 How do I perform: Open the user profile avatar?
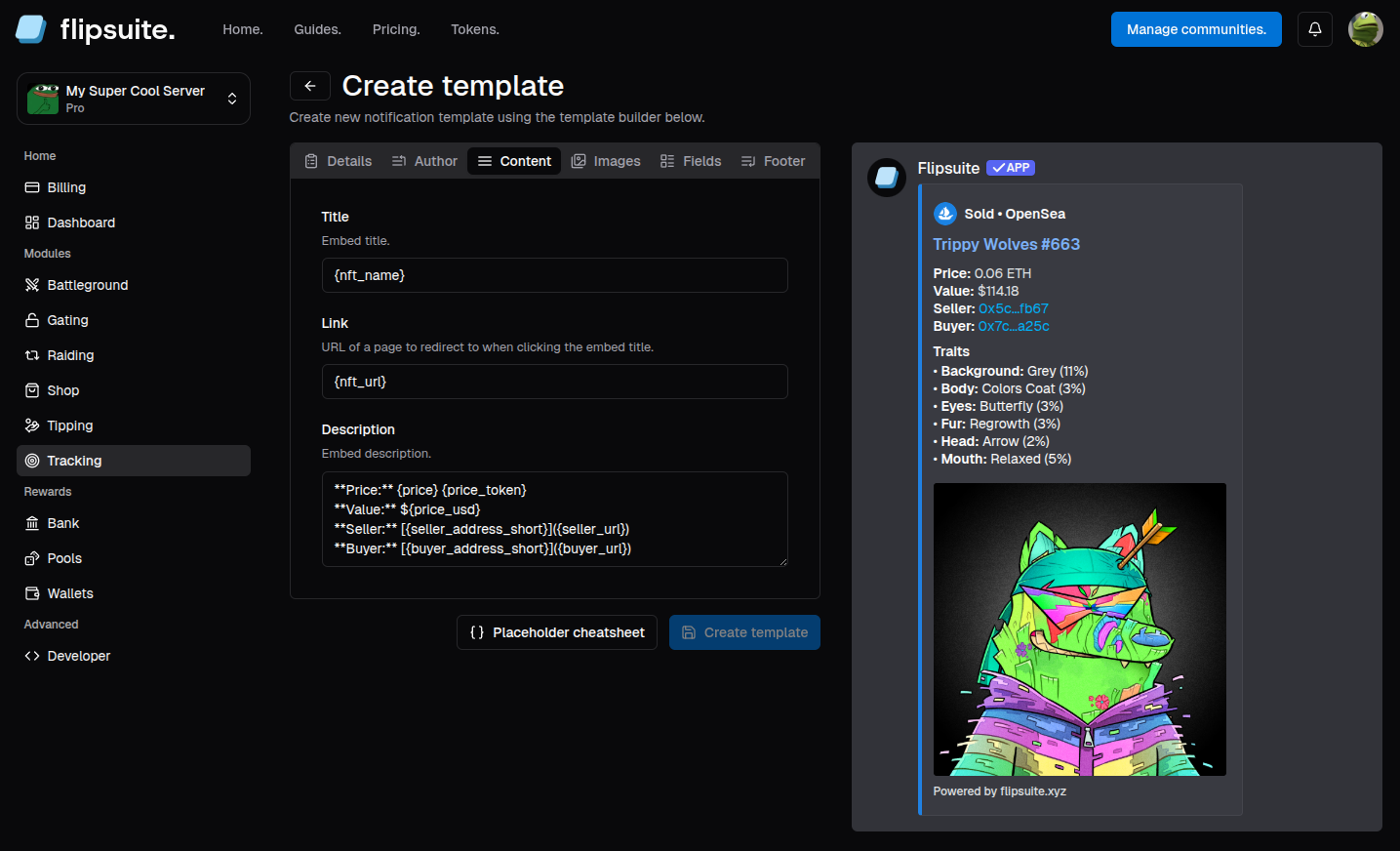click(x=1365, y=29)
